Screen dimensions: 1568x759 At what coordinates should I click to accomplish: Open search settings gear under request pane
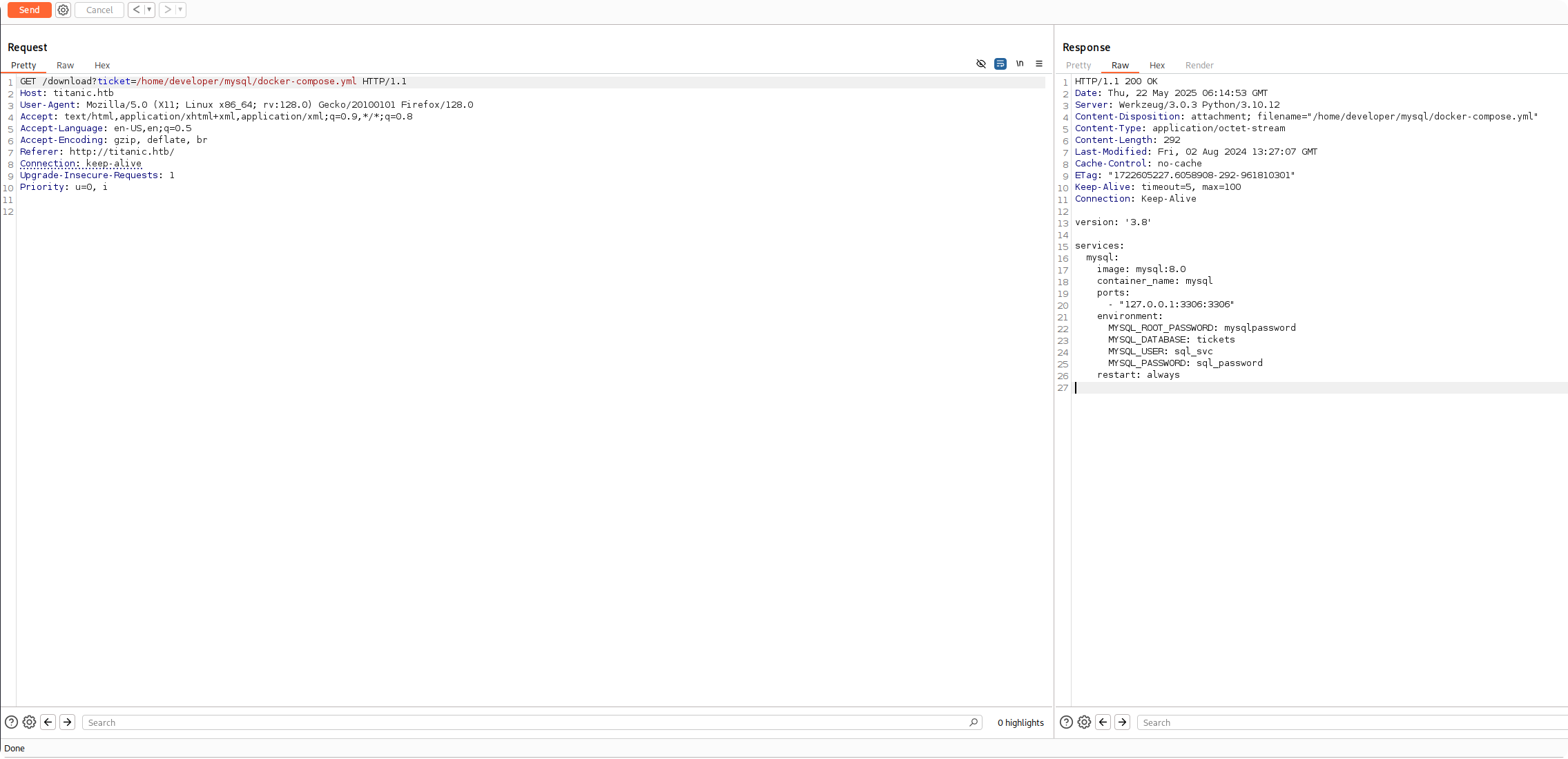click(29, 722)
